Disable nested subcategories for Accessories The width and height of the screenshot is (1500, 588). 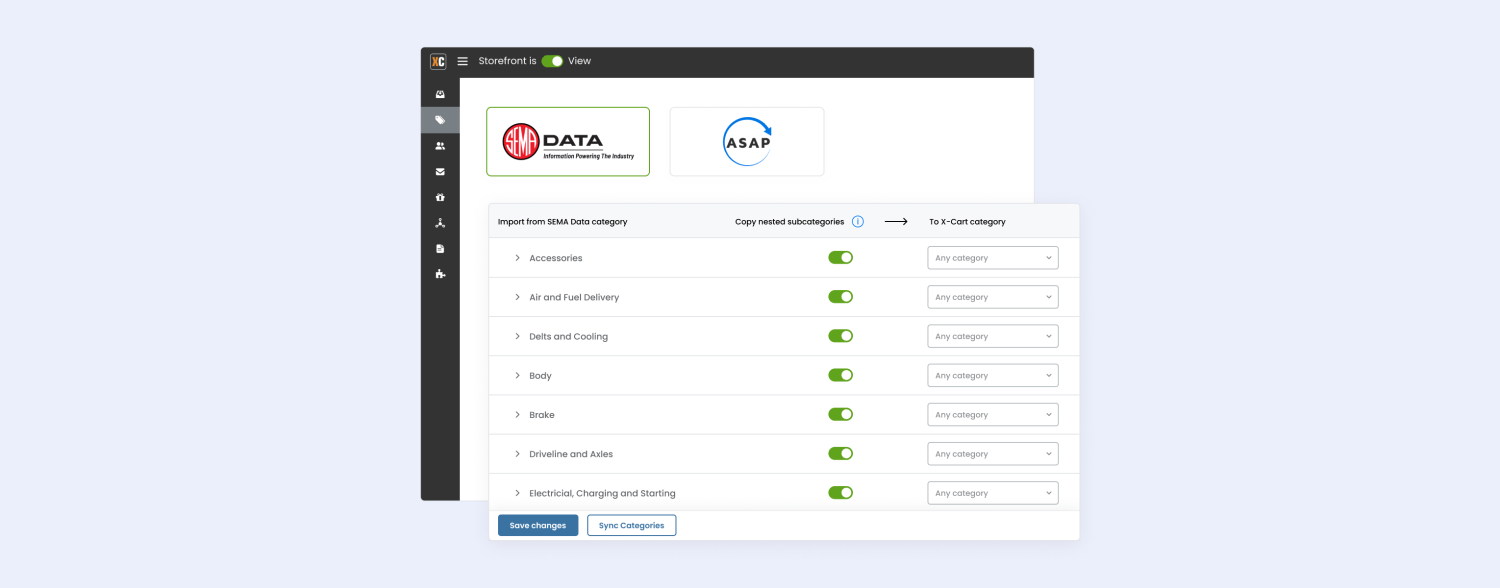click(x=841, y=257)
